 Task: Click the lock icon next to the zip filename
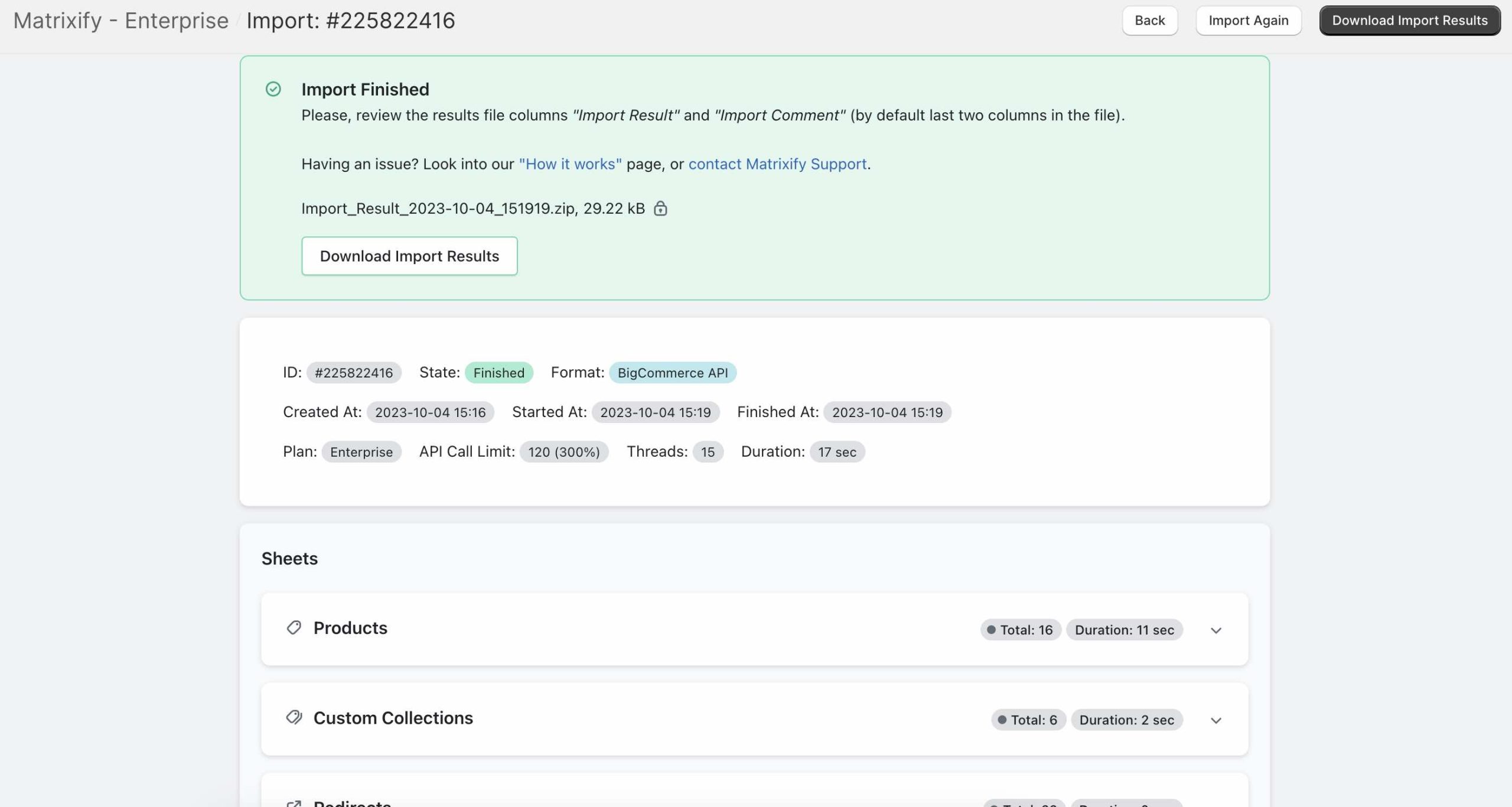pos(661,209)
